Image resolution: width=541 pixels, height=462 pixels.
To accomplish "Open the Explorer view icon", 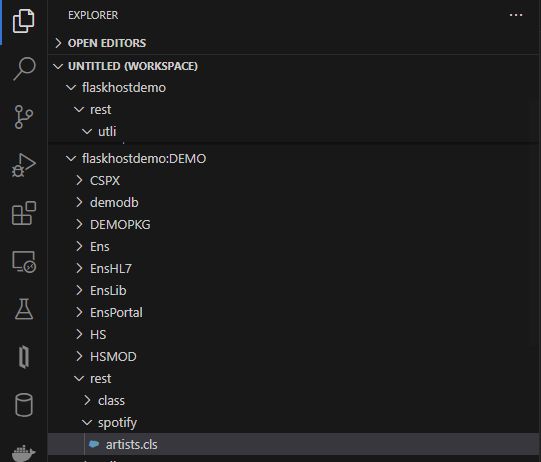I will [x=23, y=21].
